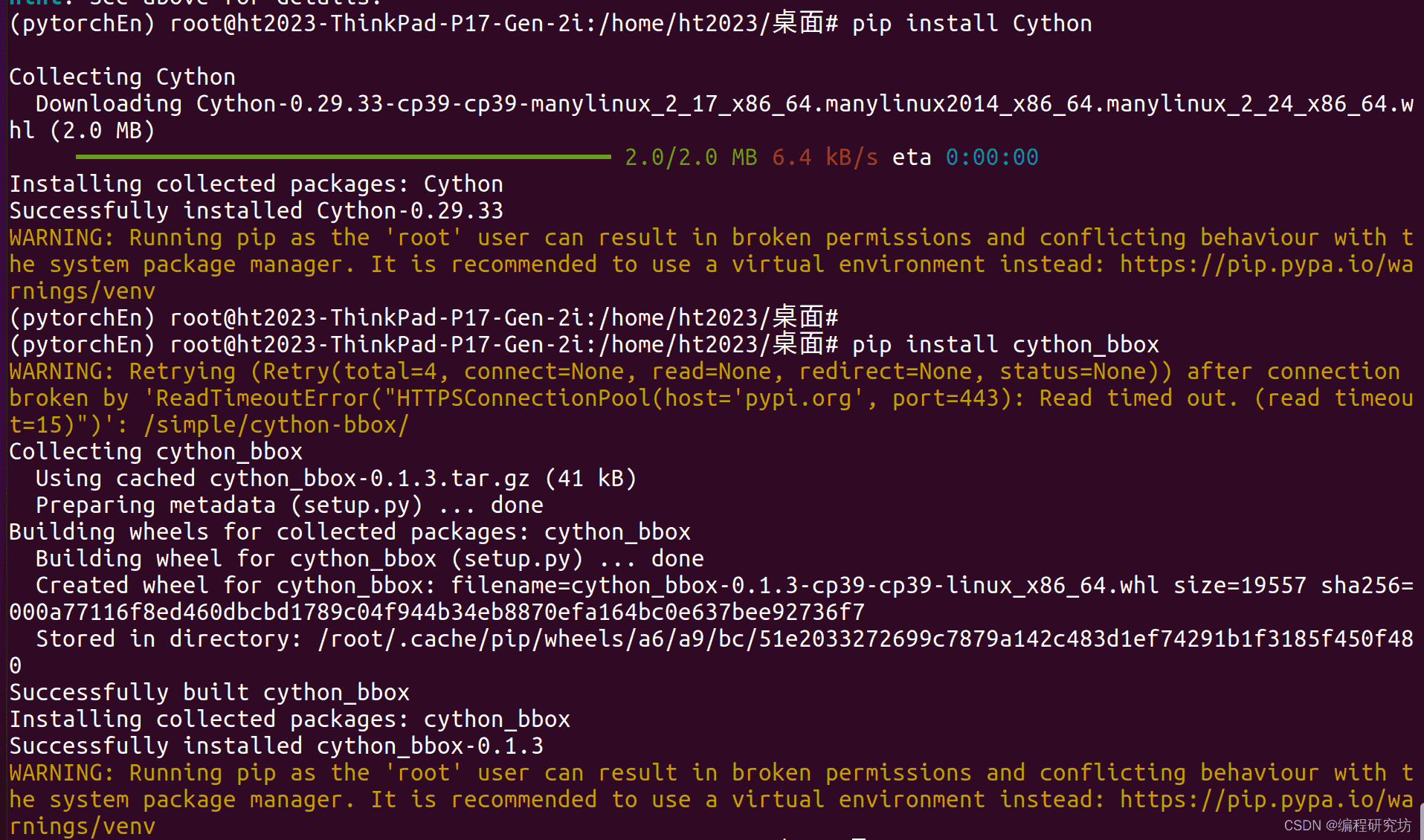1424x840 pixels.
Task: Click the '6.4 kB/s' download speed text
Action: click(x=825, y=158)
